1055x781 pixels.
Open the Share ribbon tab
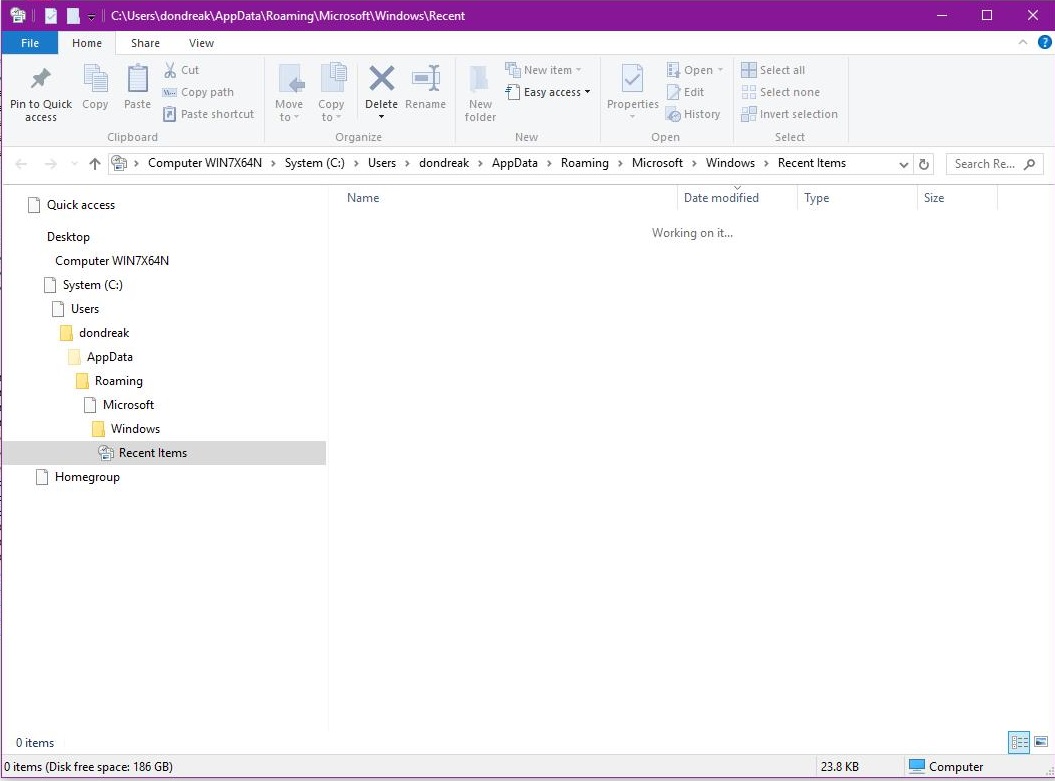[x=145, y=43]
